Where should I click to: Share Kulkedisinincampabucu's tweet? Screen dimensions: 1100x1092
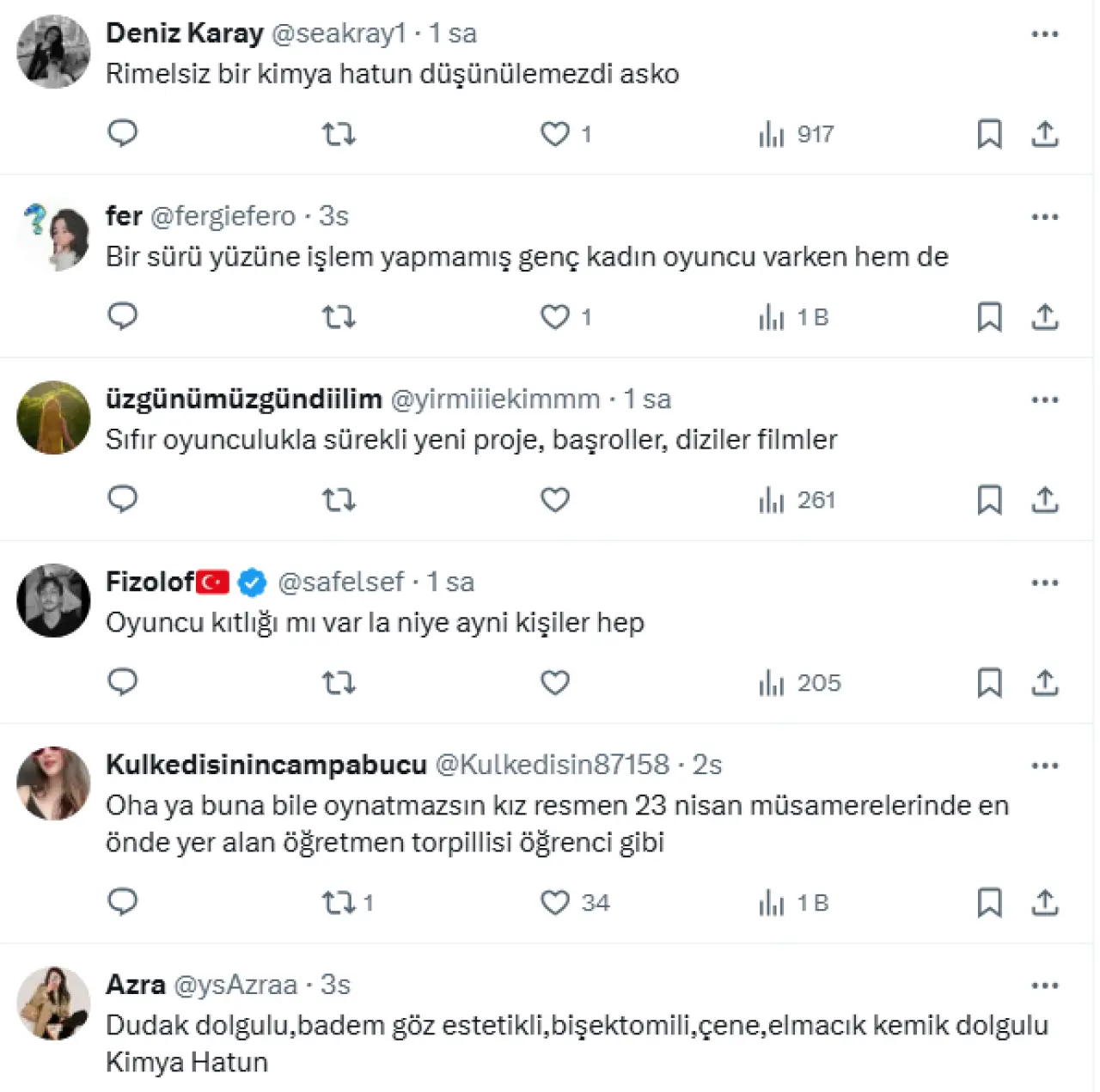click(1044, 903)
